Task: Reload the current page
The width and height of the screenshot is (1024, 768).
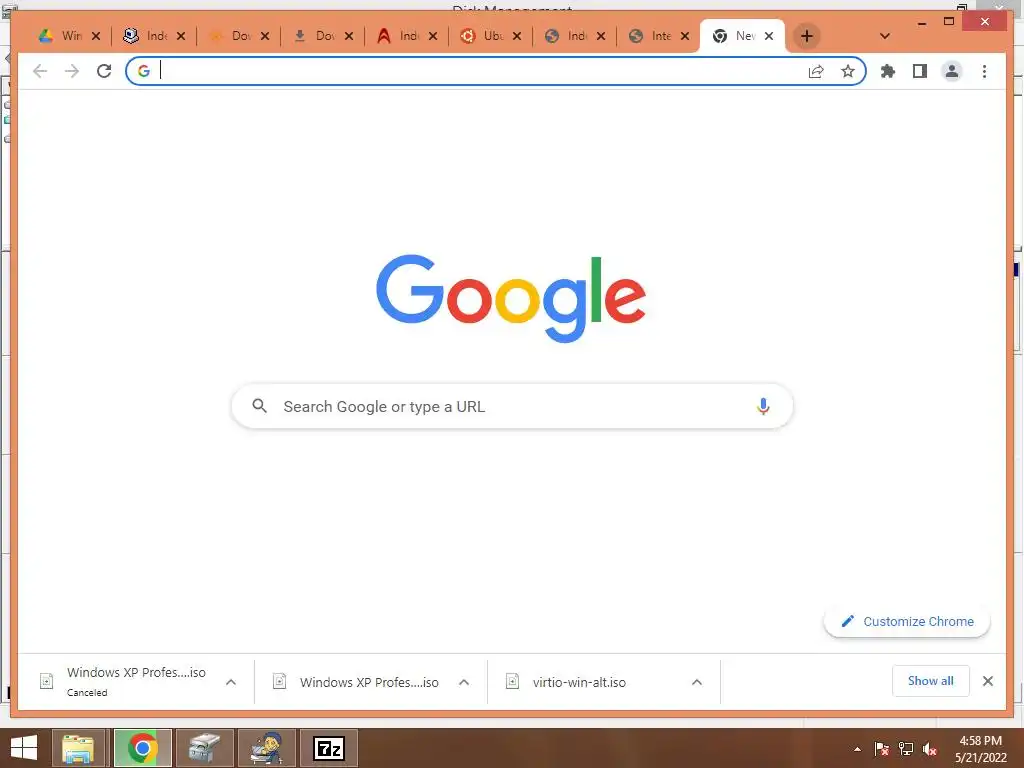Action: tap(104, 71)
